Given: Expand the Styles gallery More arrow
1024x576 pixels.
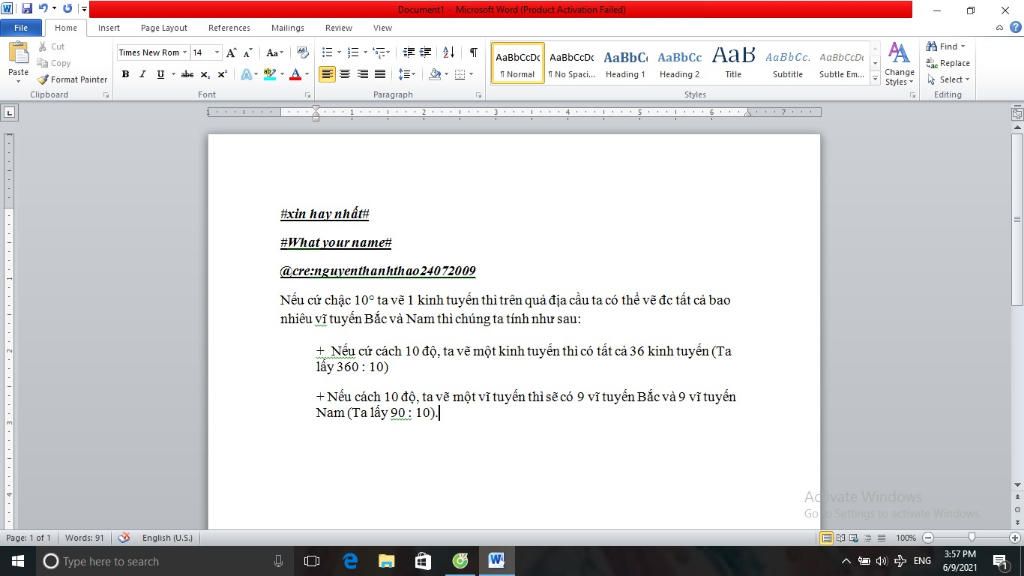Looking at the screenshot, I should coord(875,79).
